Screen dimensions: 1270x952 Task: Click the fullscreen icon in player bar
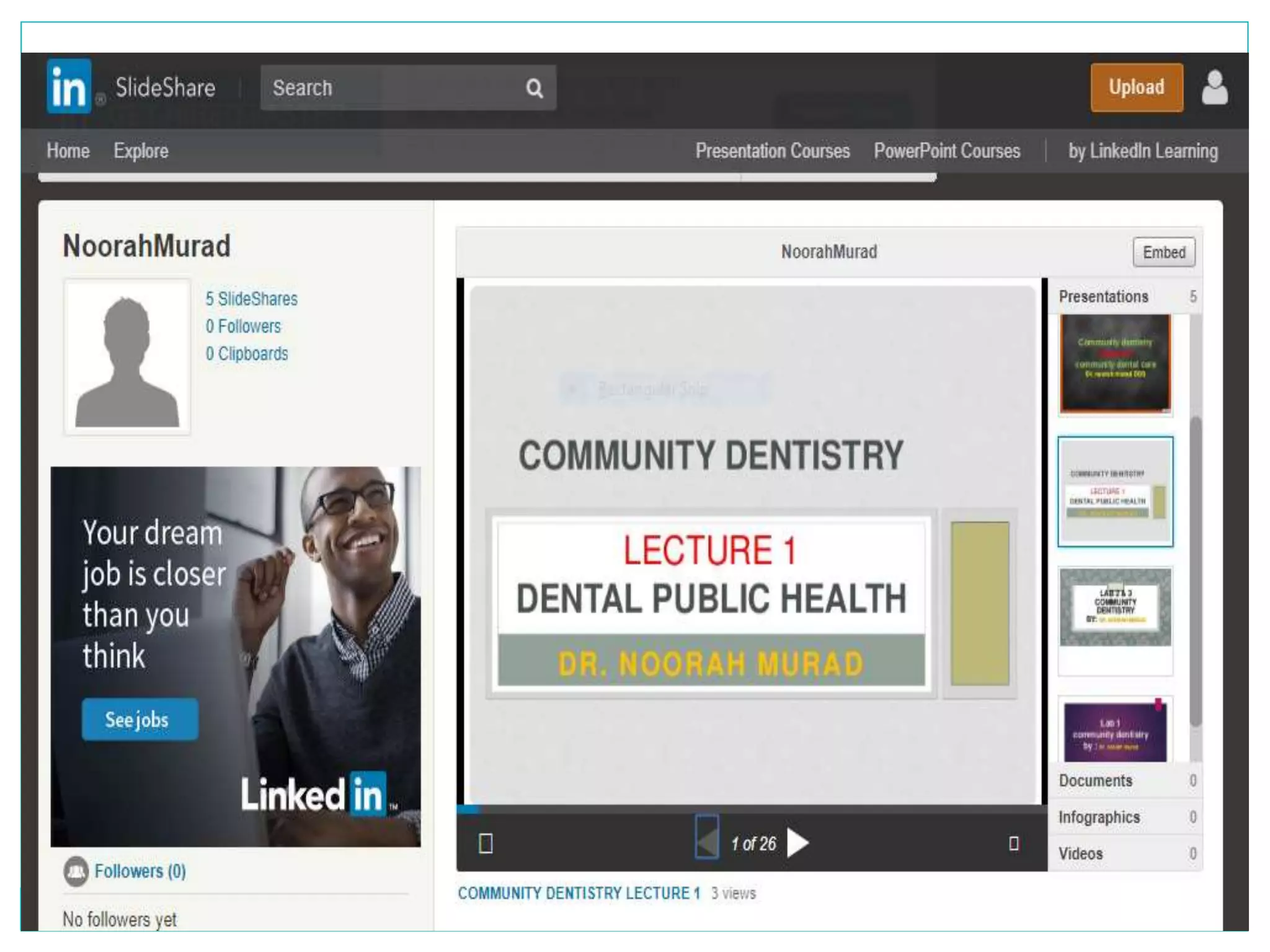(x=1014, y=844)
